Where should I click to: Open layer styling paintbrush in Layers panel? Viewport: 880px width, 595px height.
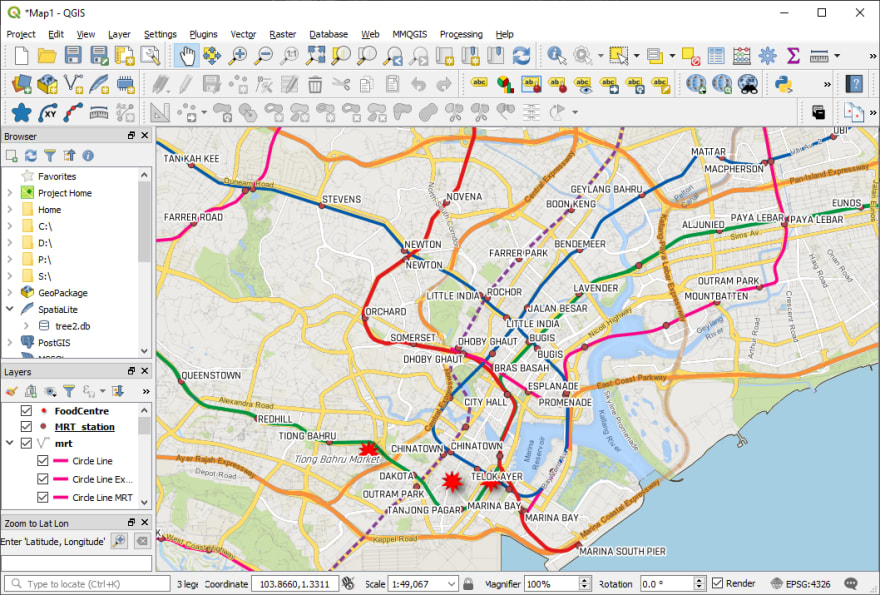pos(11,391)
